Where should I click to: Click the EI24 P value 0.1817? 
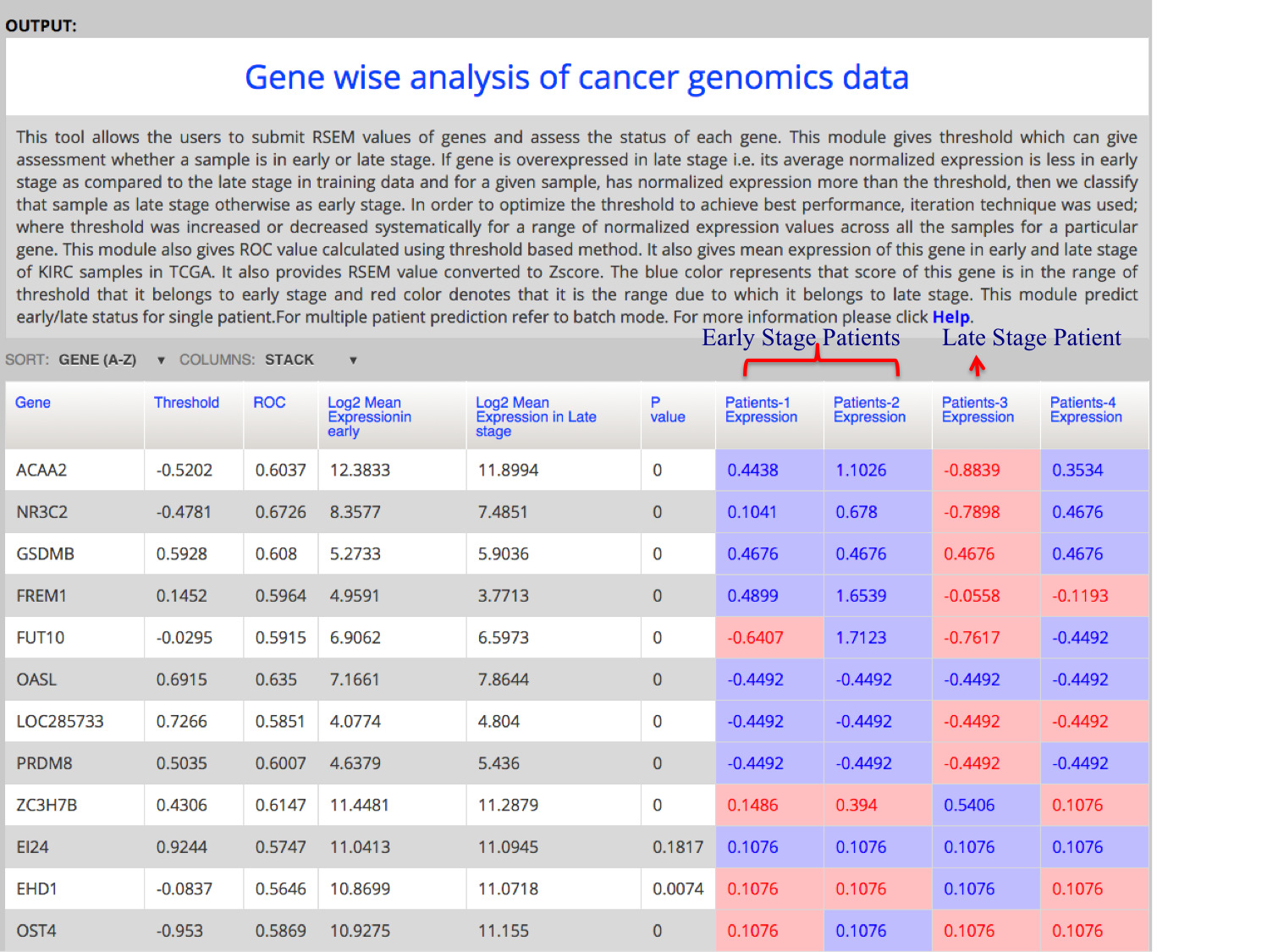(x=677, y=847)
